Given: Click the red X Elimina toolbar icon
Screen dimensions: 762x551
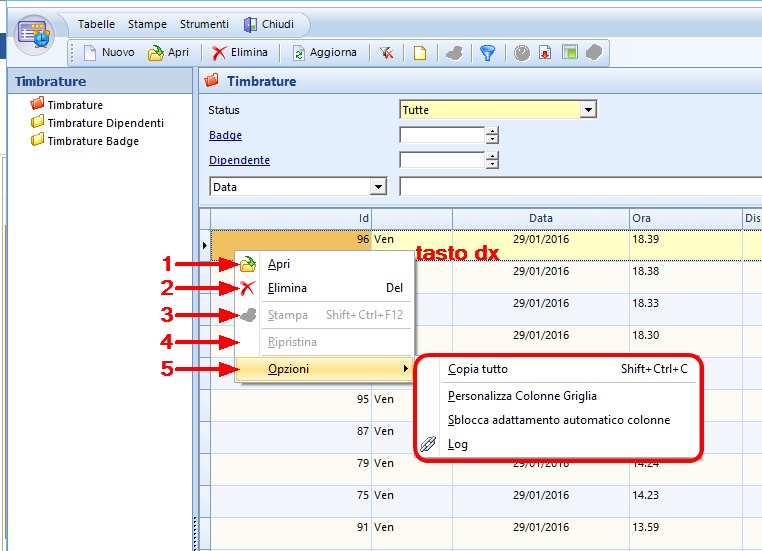Looking at the screenshot, I should (219, 53).
